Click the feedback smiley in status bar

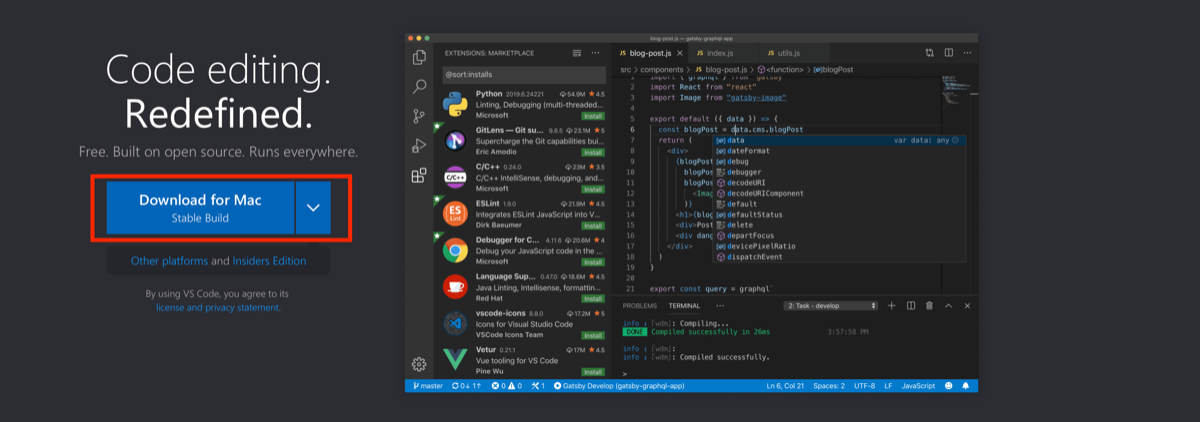pyautogui.click(x=948, y=385)
